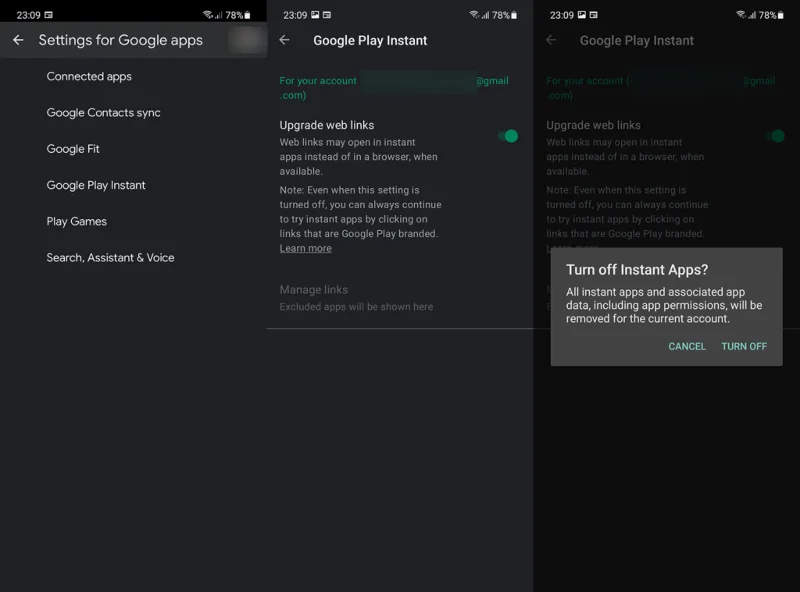Tap Wi-Fi signal icon in left status bar
This screenshot has height=592, width=800.
[208, 15]
